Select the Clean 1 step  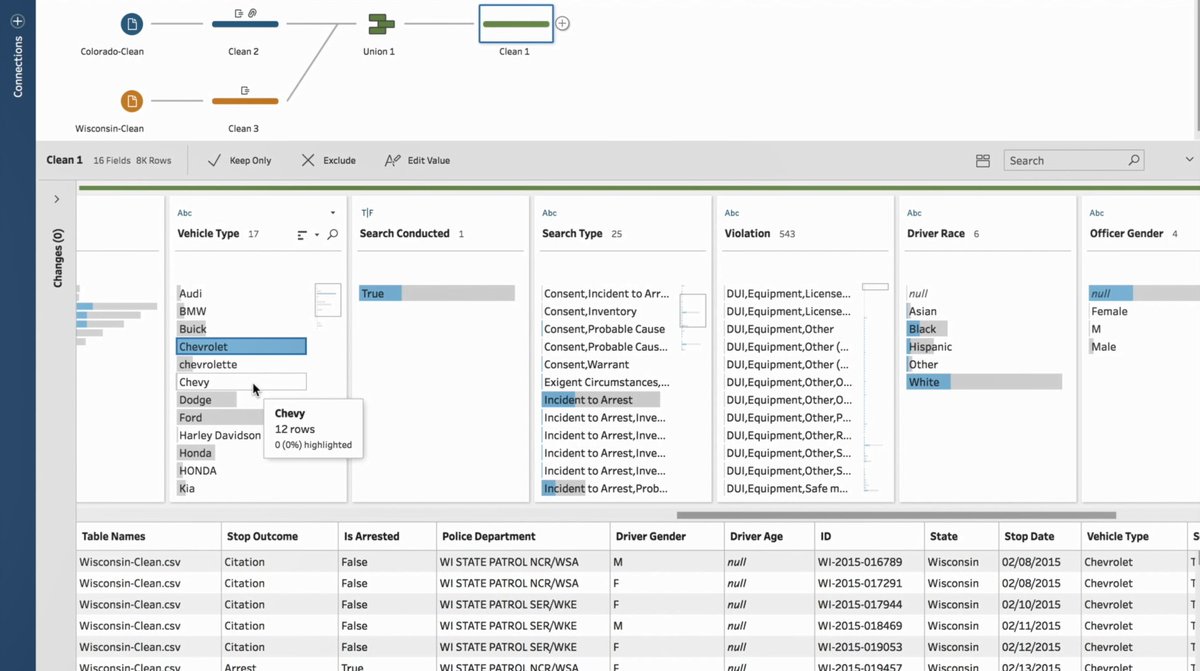[516, 24]
